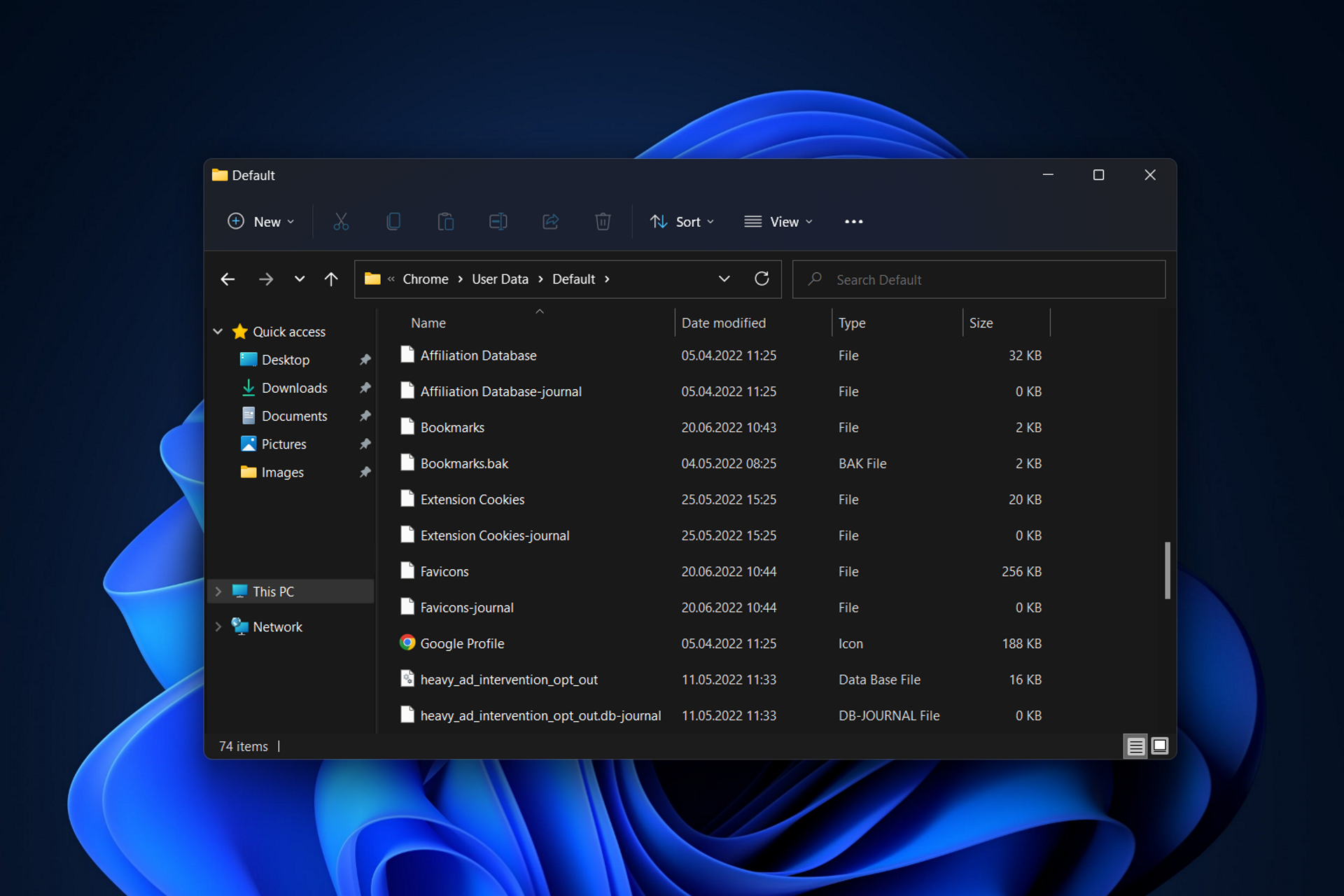Refresh the Default folder view
The width and height of the screenshot is (1344, 896).
762,279
